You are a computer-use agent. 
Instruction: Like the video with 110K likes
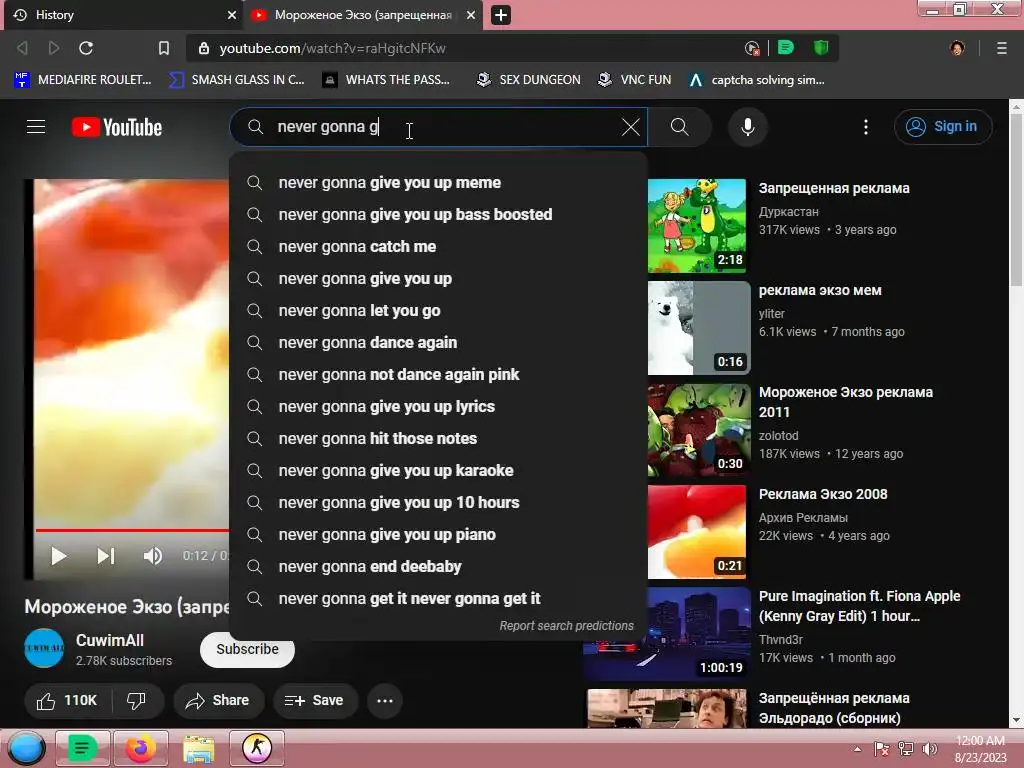[x=67, y=701]
